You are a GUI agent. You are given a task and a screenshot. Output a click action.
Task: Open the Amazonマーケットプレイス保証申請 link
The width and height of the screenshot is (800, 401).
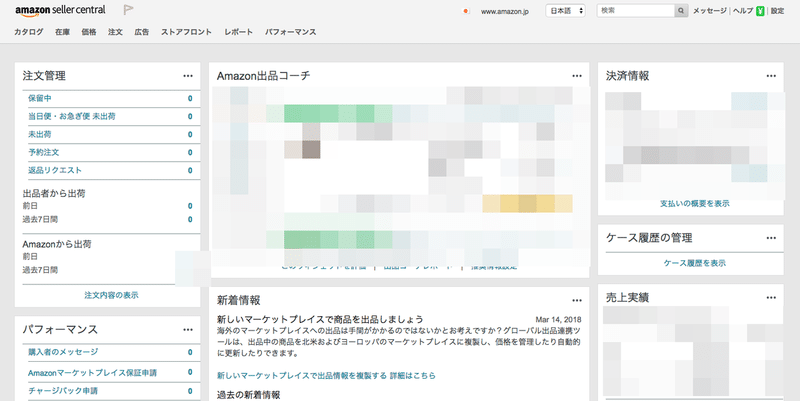tap(92, 372)
